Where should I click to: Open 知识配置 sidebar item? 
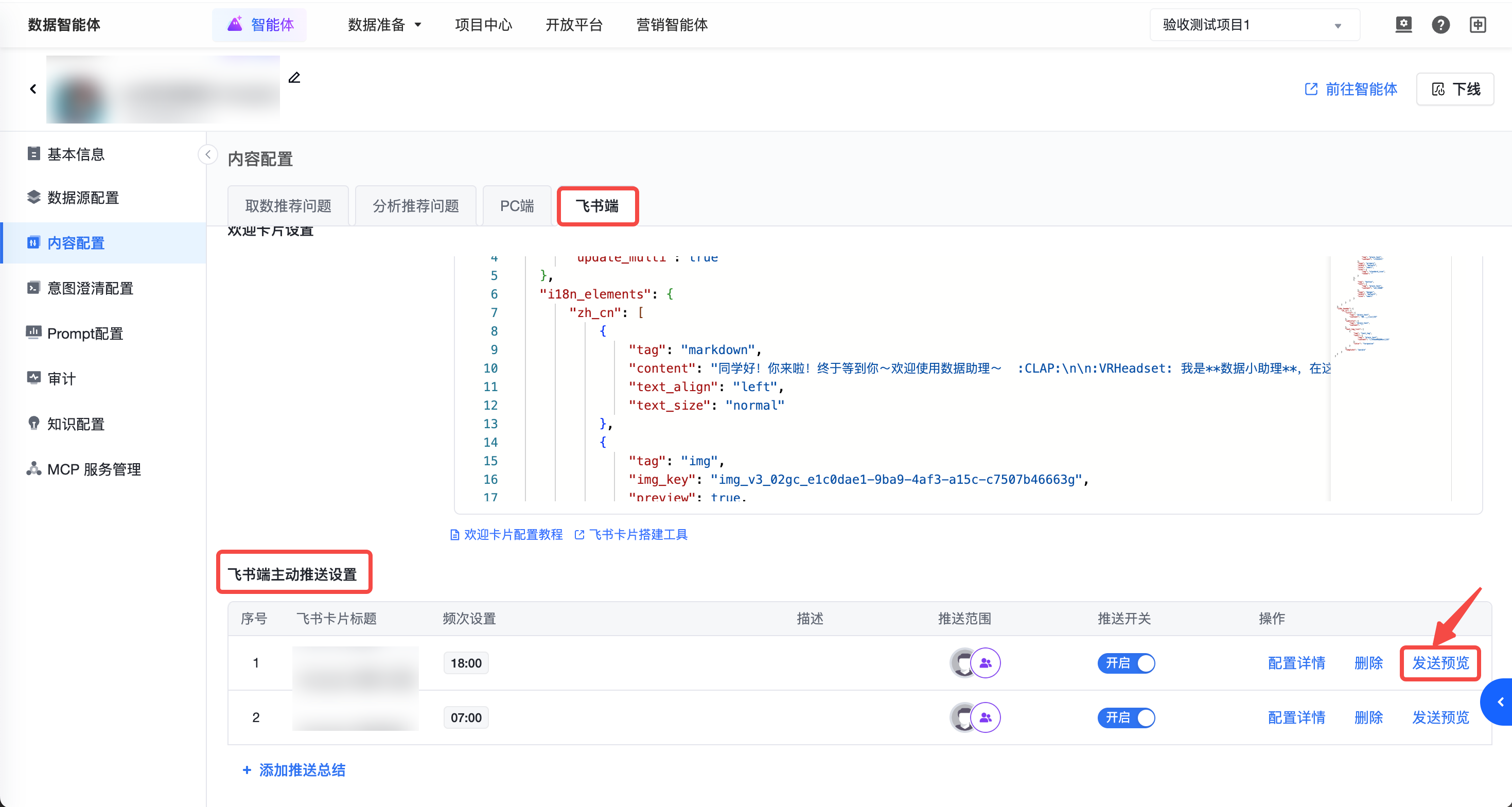(75, 424)
